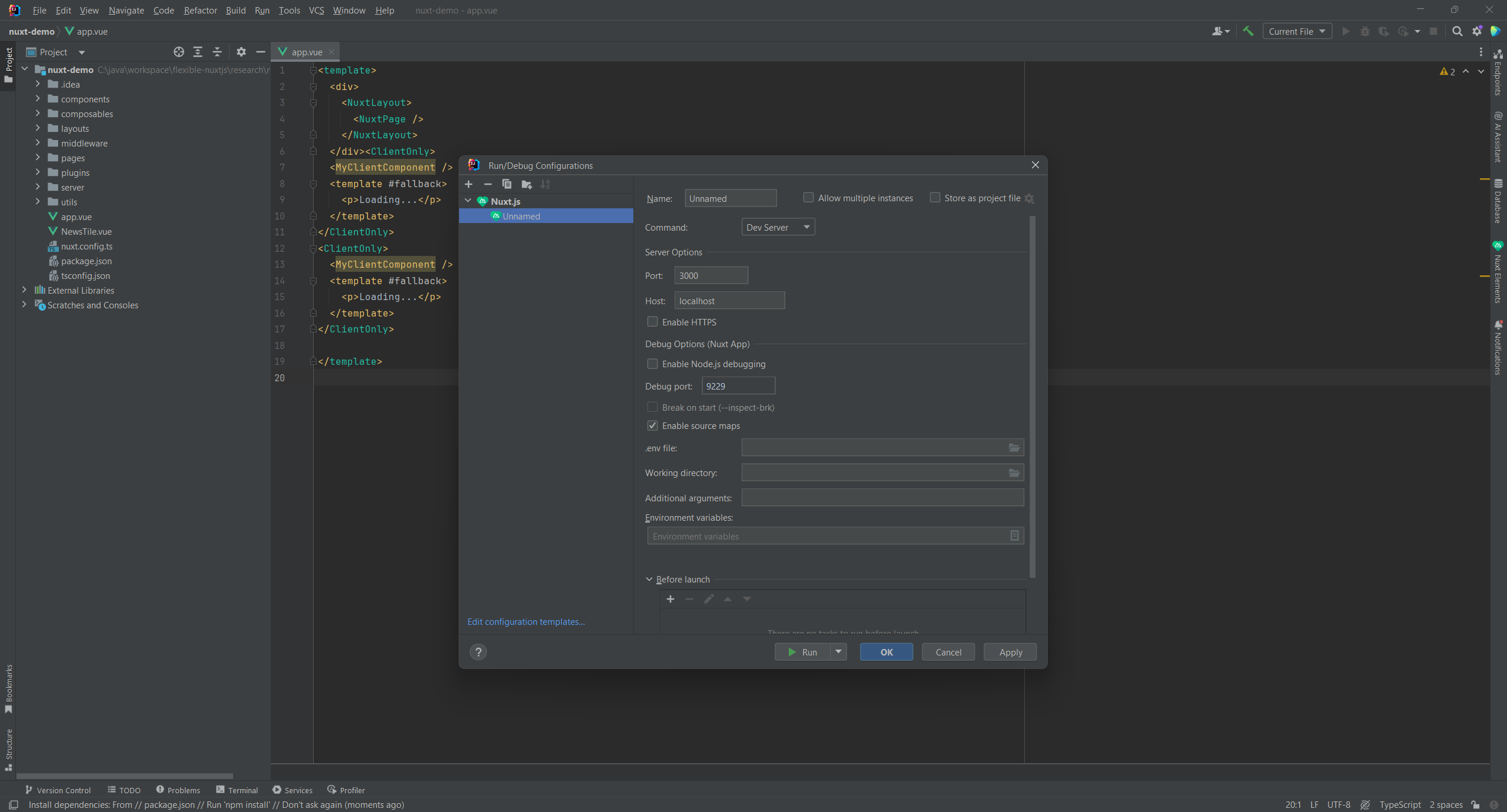Focus the Name field Unnamed
The image size is (1507, 812).
click(x=731, y=198)
